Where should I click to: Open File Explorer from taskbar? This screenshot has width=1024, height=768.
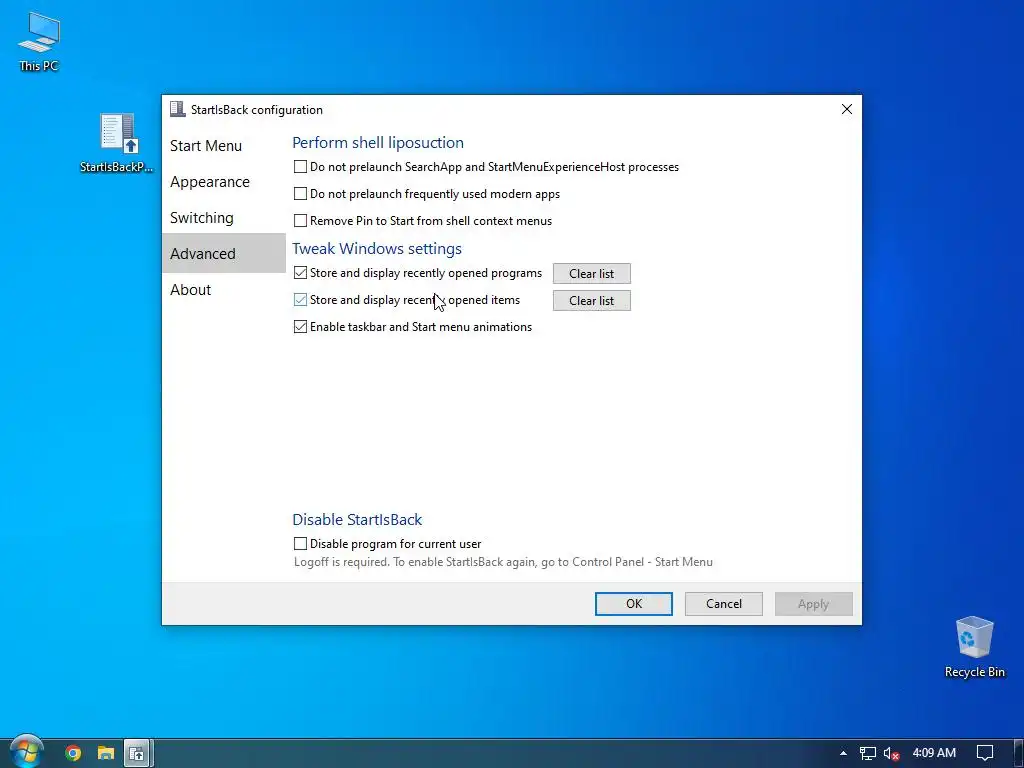point(106,753)
